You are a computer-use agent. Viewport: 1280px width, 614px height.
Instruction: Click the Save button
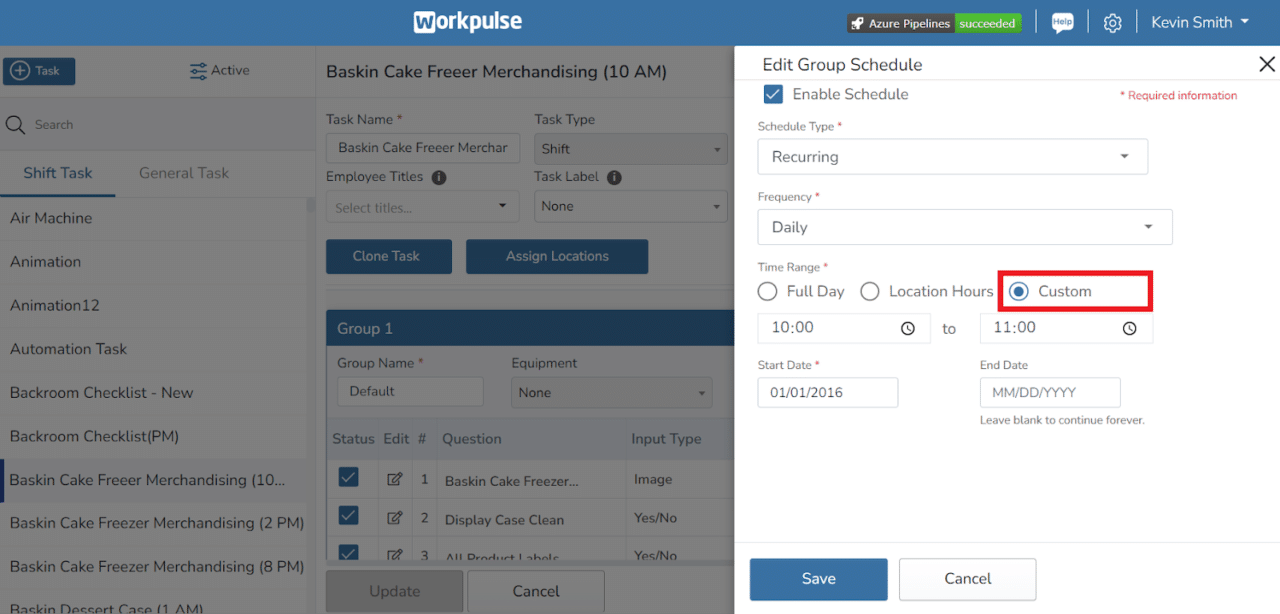[x=818, y=579]
